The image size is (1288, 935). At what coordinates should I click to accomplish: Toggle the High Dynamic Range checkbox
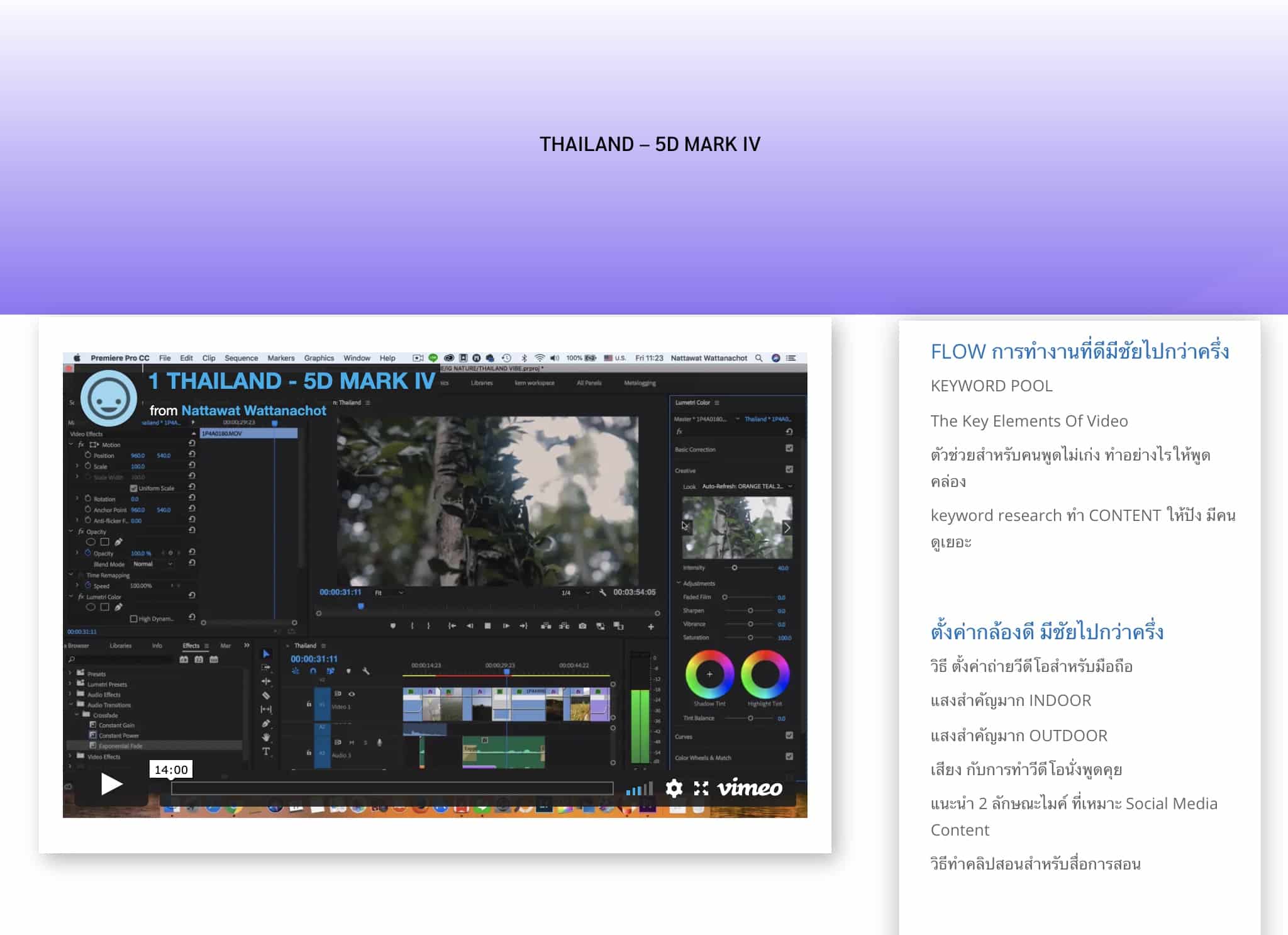133,619
